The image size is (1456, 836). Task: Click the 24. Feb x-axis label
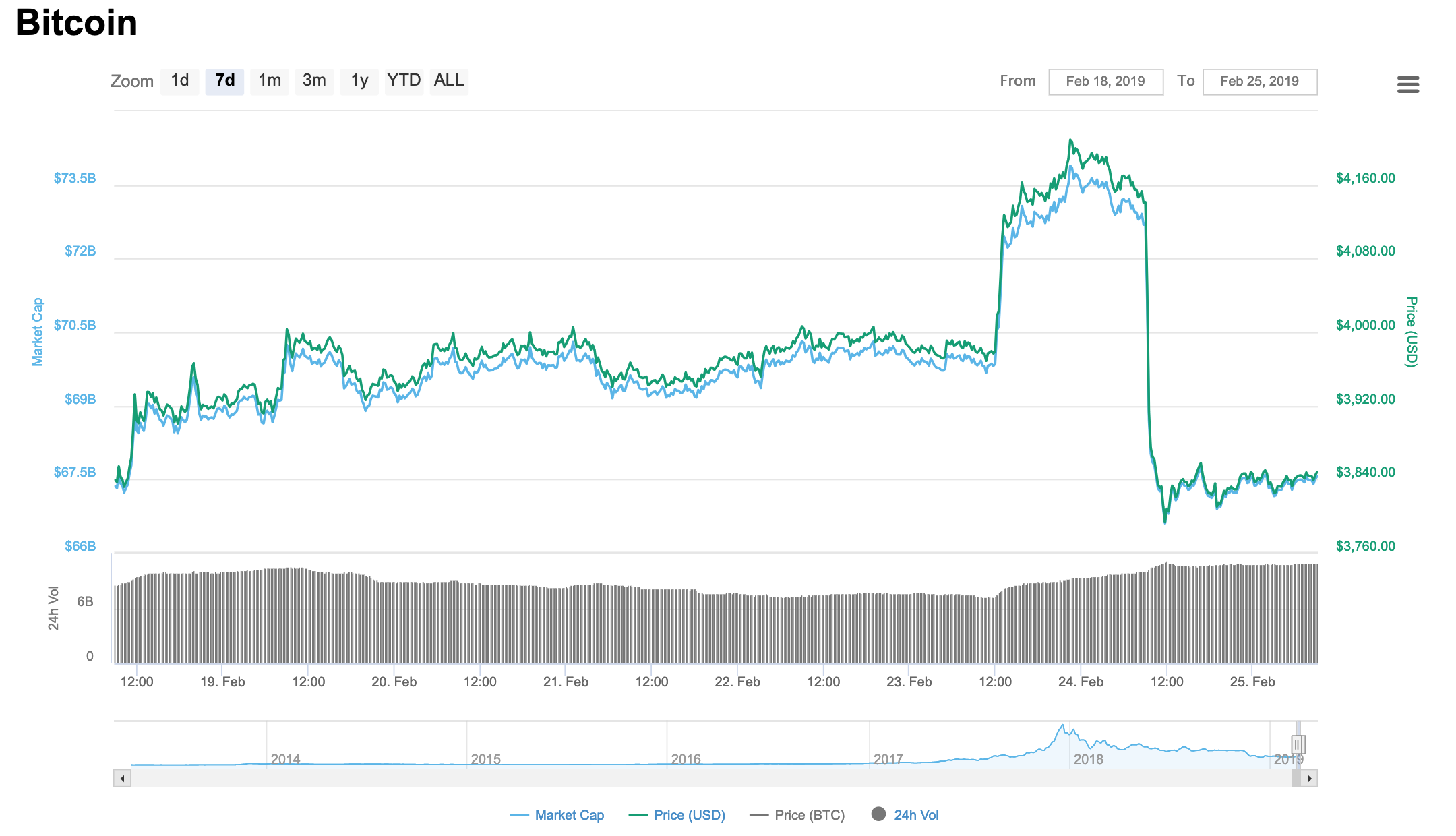(x=1081, y=682)
